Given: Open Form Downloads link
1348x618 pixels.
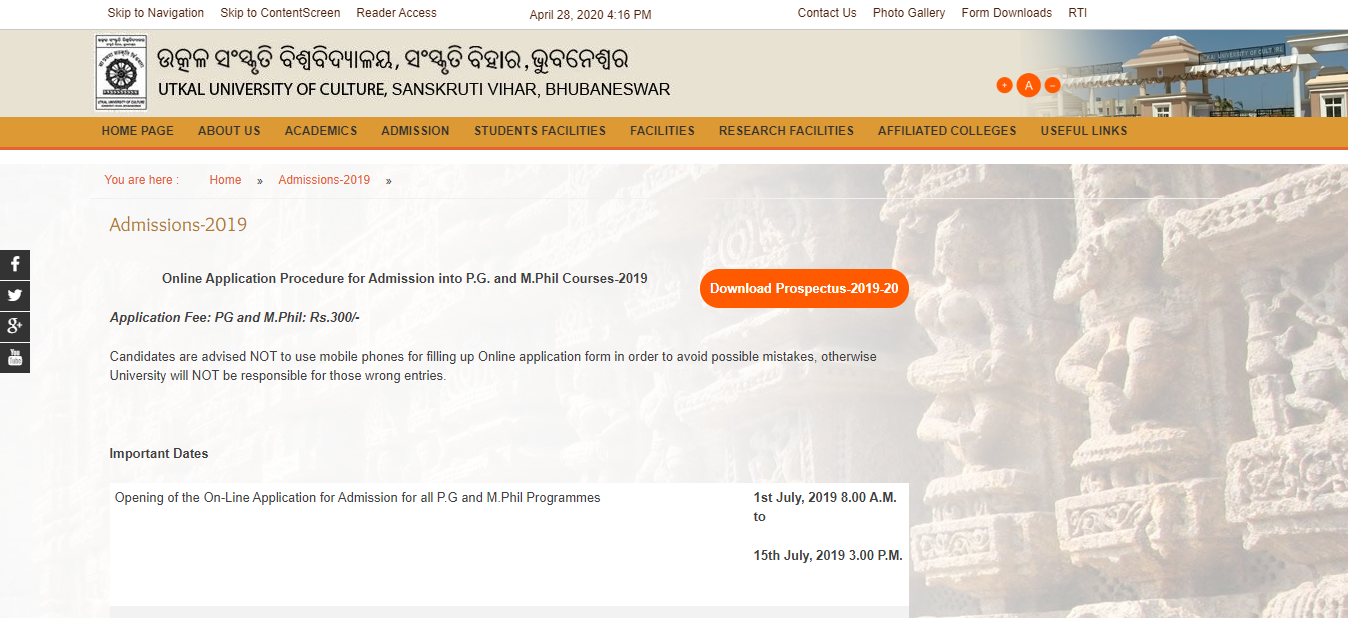Looking at the screenshot, I should [1006, 12].
